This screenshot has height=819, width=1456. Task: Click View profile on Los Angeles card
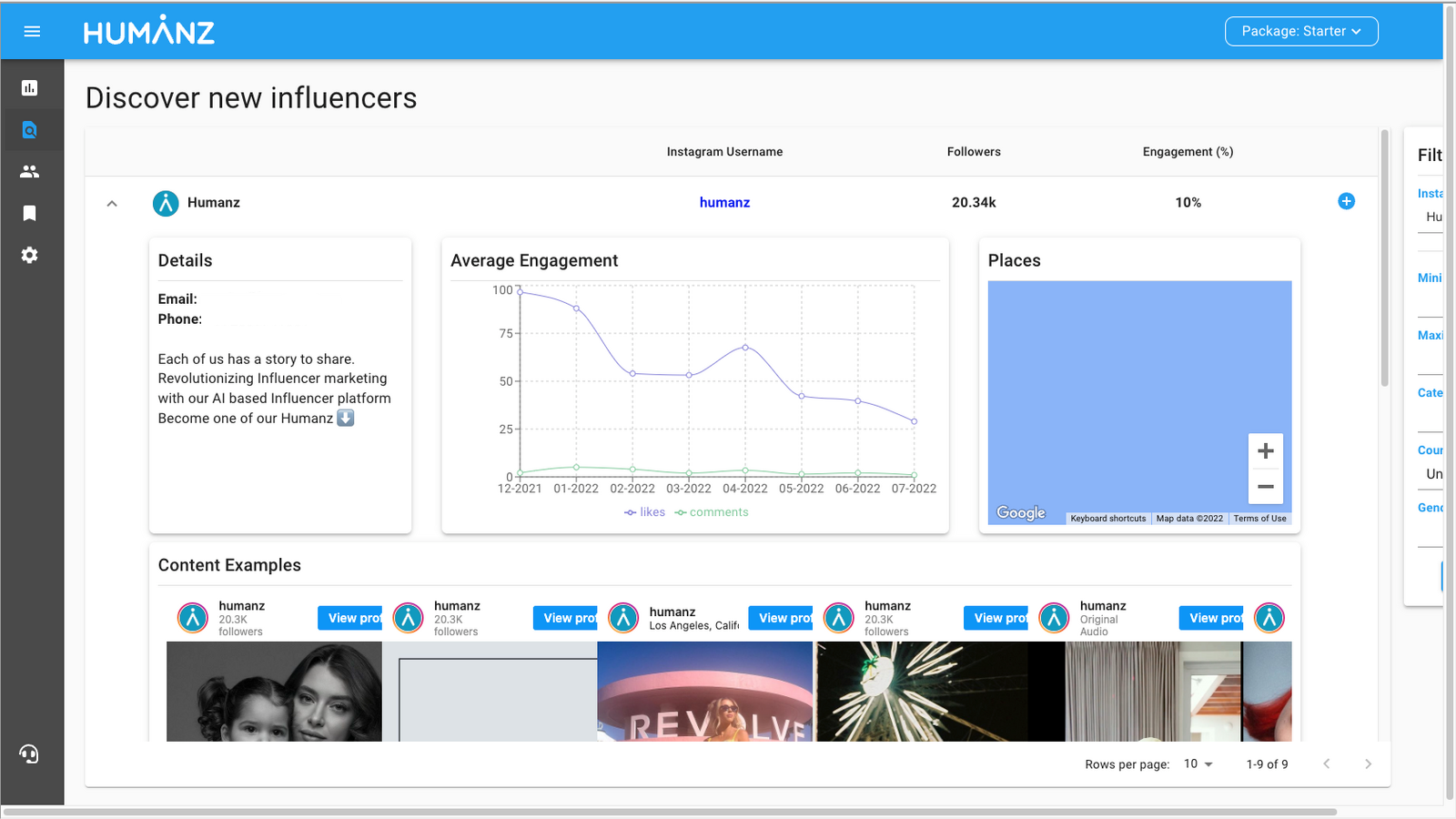781,618
